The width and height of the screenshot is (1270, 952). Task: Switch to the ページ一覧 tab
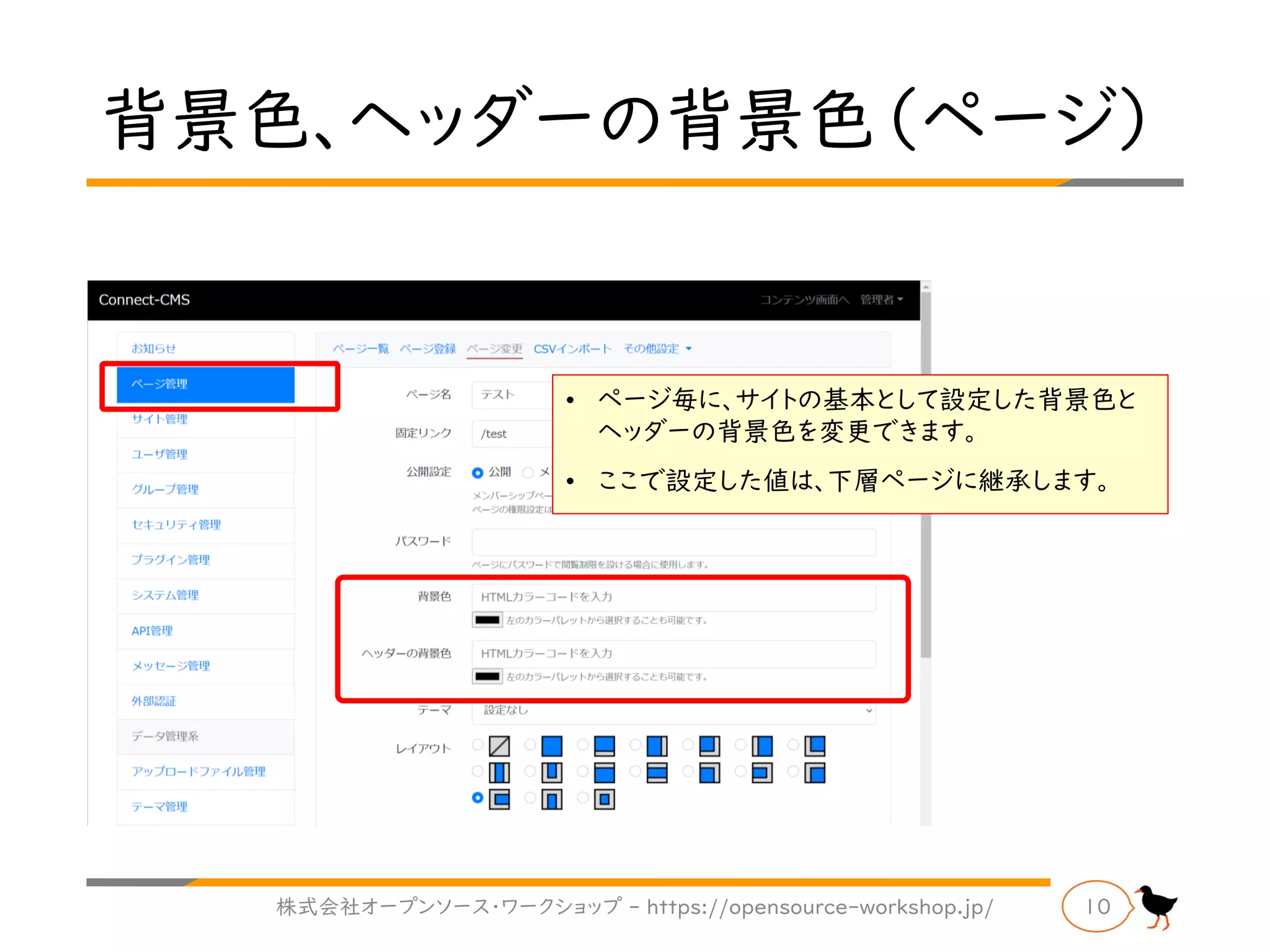[361, 349]
